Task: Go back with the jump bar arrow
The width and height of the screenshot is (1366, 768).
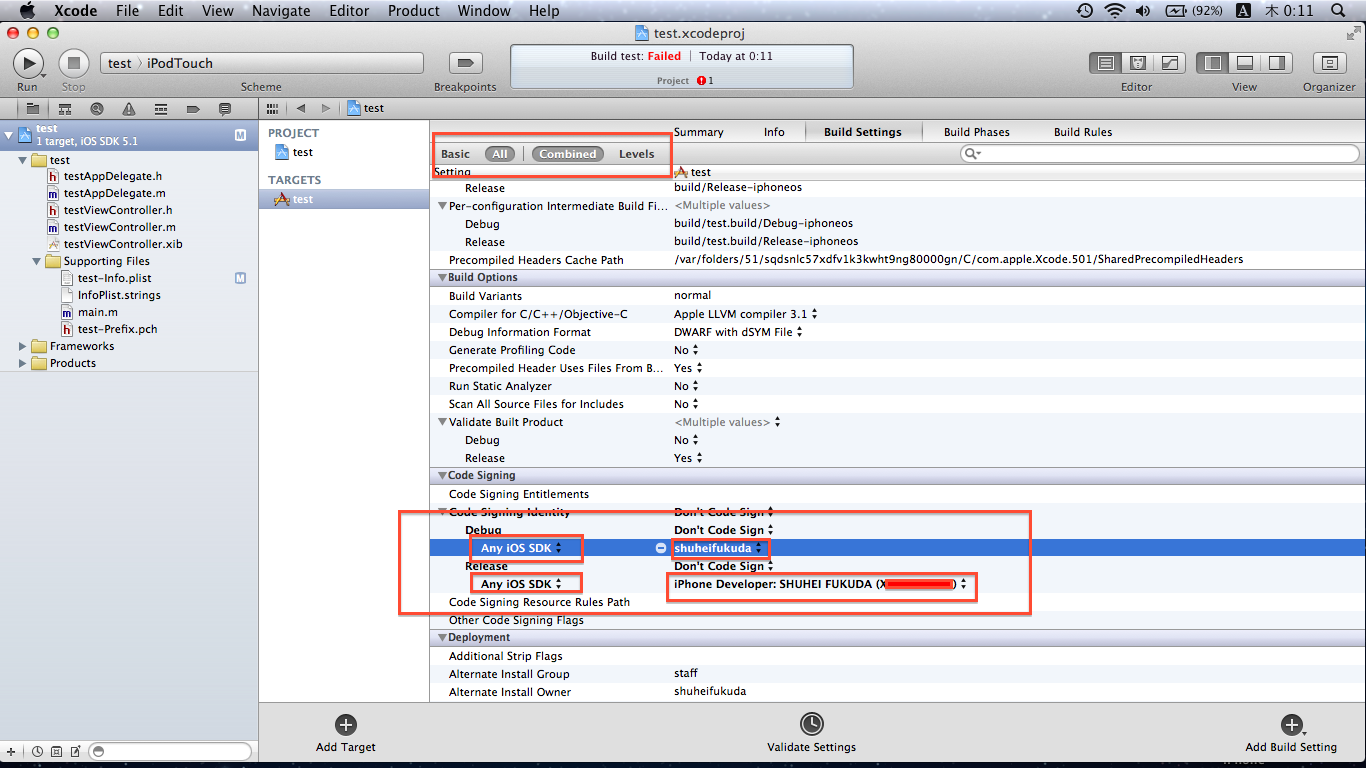Action: [x=300, y=108]
